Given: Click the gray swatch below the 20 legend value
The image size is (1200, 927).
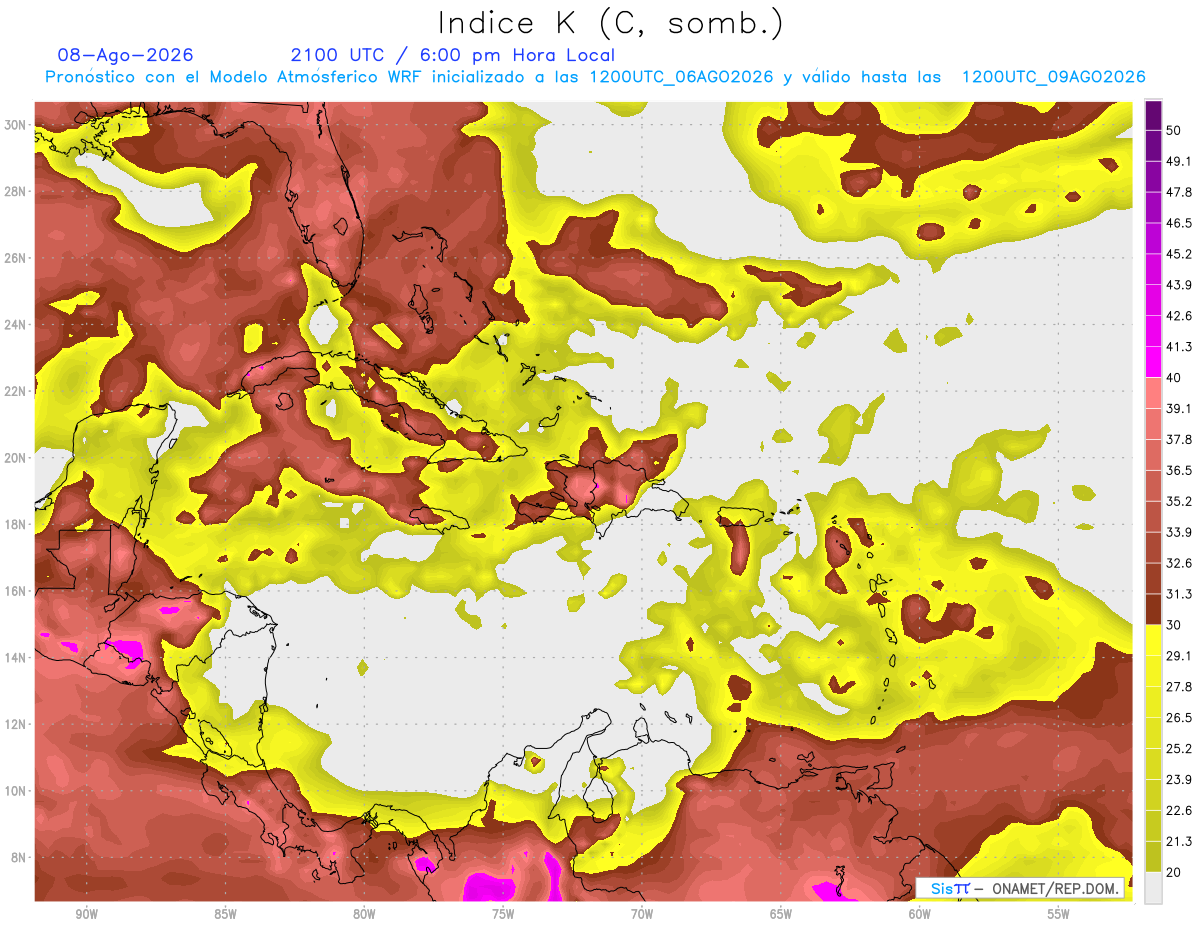Looking at the screenshot, I should (x=1153, y=887).
